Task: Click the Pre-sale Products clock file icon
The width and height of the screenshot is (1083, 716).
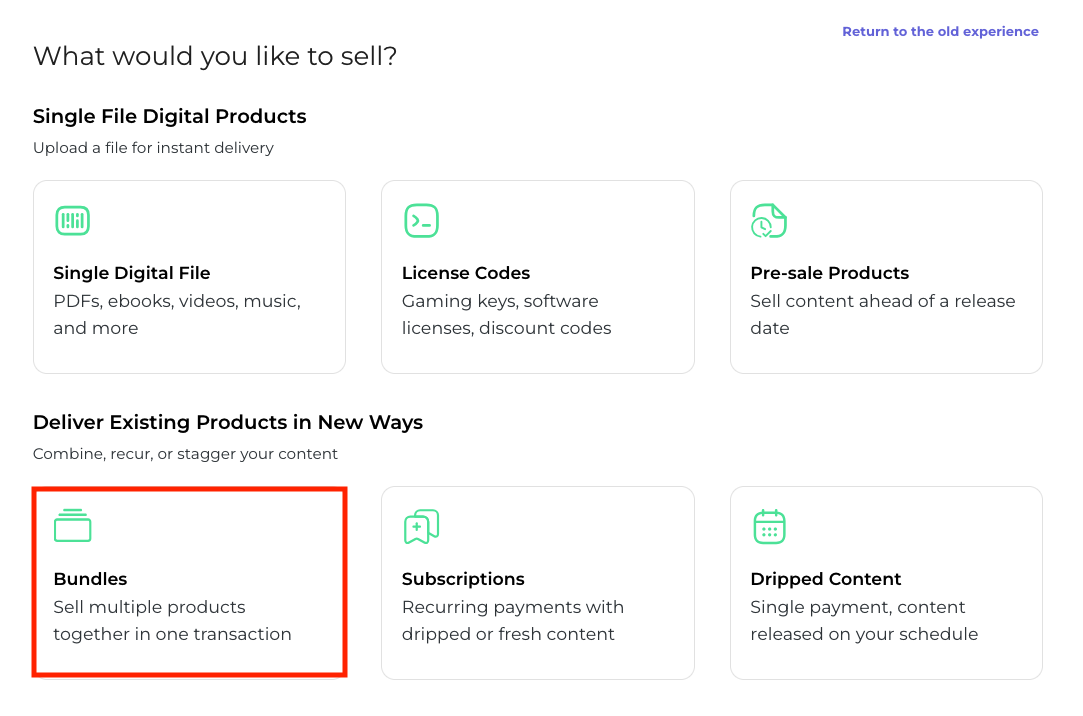Action: pos(769,221)
